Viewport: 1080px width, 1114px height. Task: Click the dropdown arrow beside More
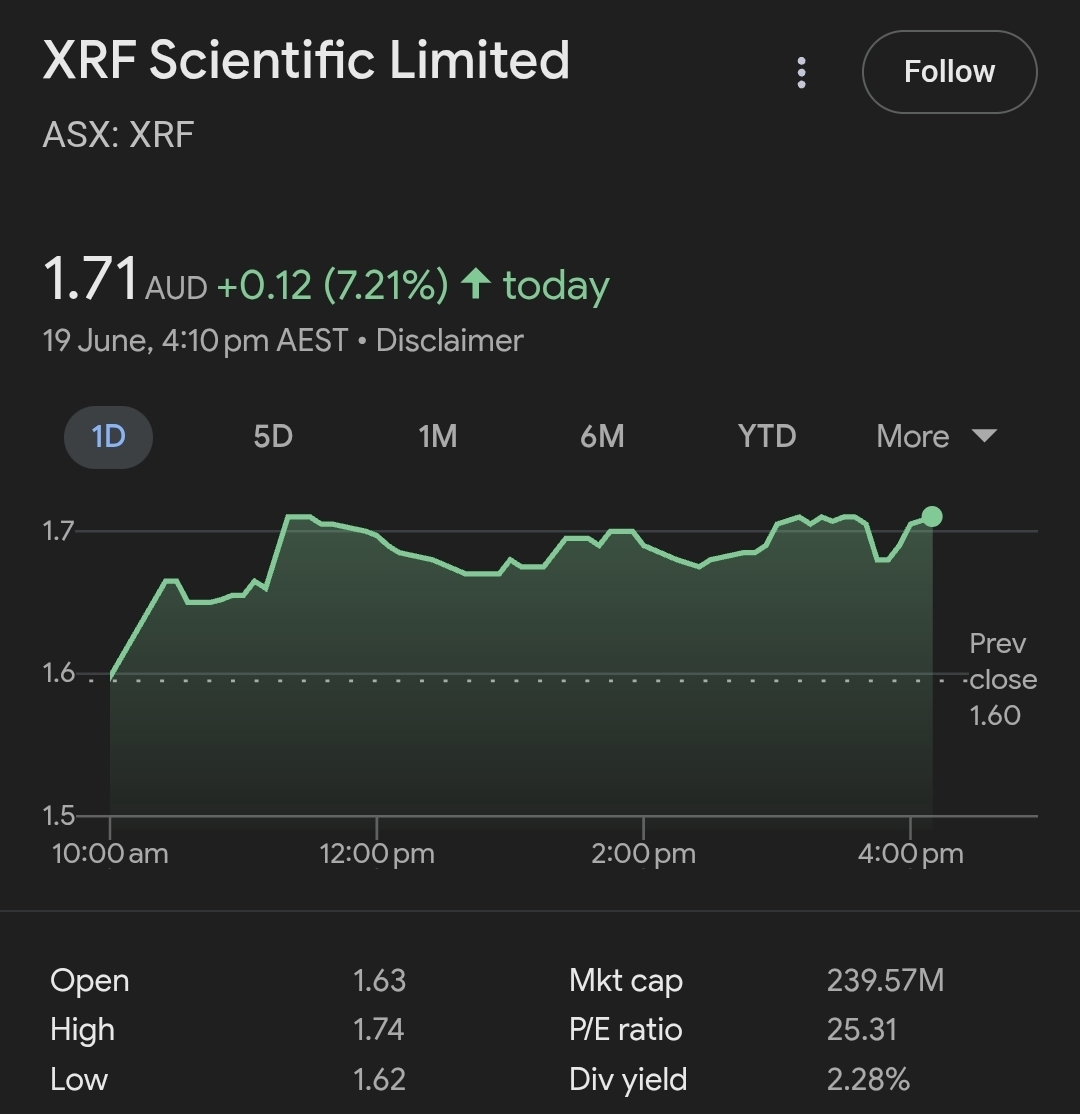point(984,436)
